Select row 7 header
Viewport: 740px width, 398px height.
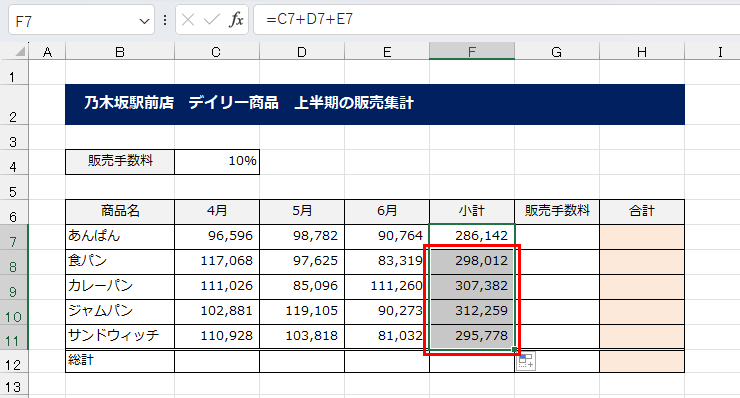[14, 237]
